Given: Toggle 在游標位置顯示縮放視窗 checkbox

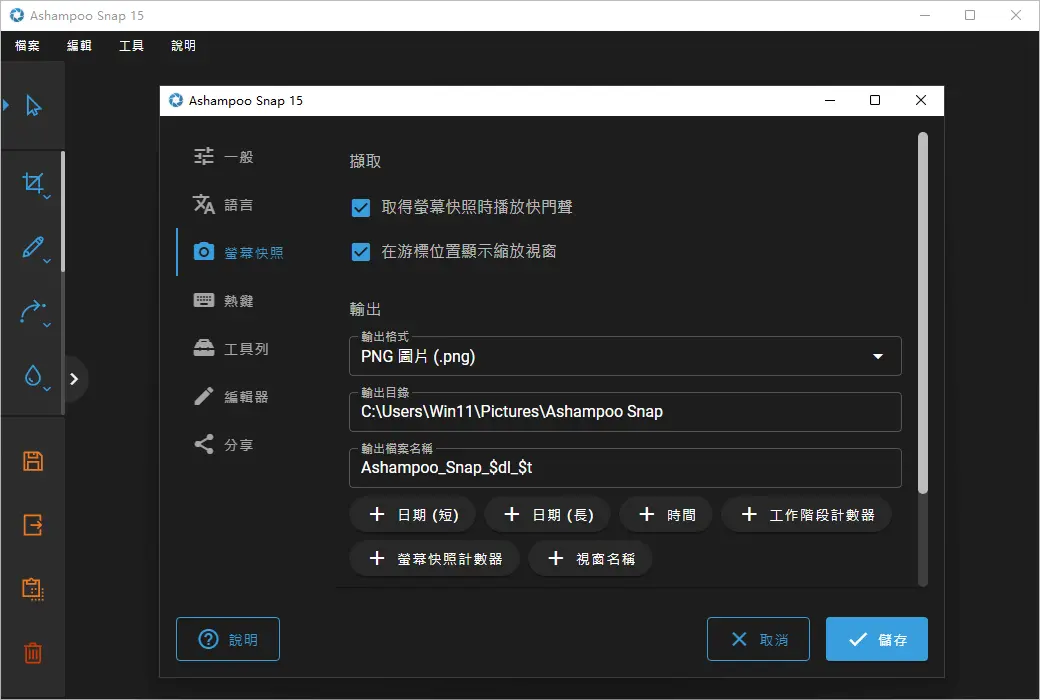Looking at the screenshot, I should tap(361, 252).
